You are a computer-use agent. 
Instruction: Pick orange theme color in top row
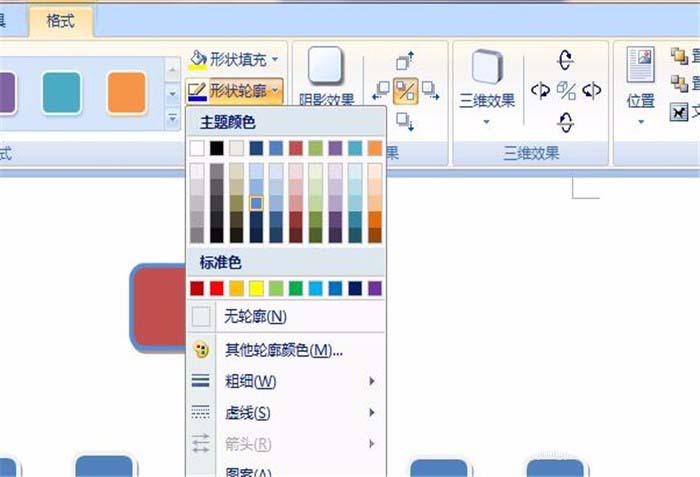375,148
